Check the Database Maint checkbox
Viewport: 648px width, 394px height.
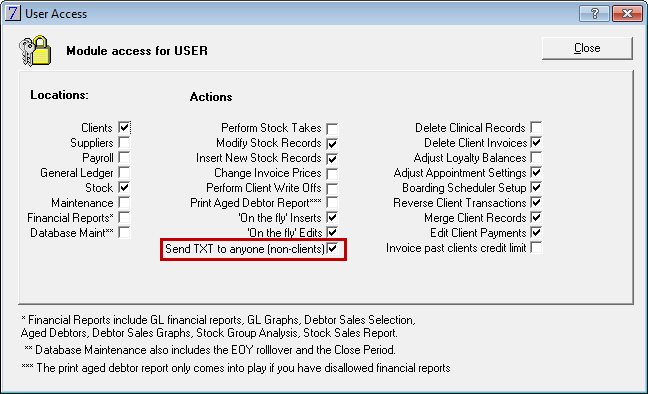pyautogui.click(x=124, y=232)
